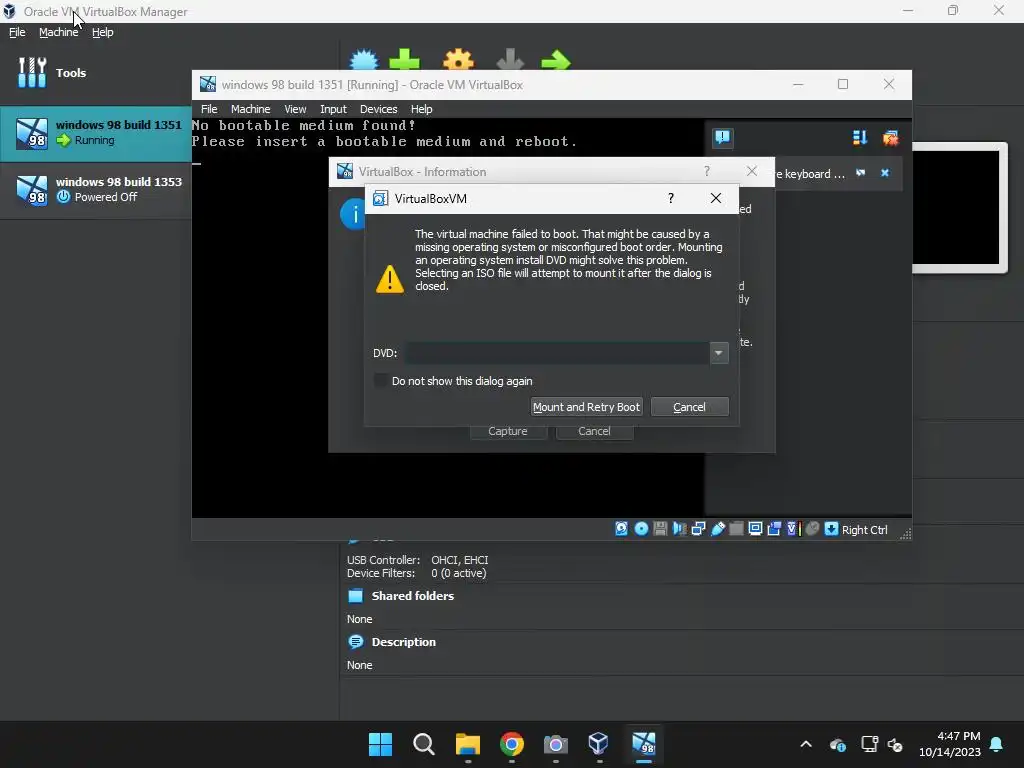
Task: Show hidden tray icons chevron
Action: click(x=806, y=744)
